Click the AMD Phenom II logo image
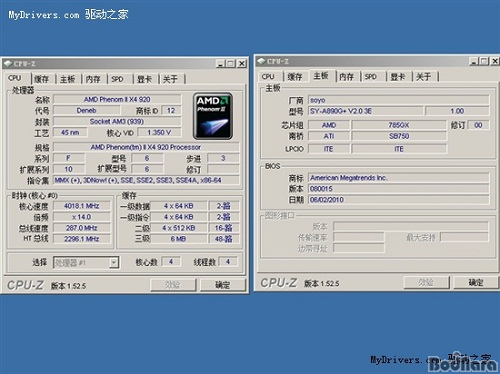Image resolution: width=500 pixels, height=374 pixels. (213, 116)
